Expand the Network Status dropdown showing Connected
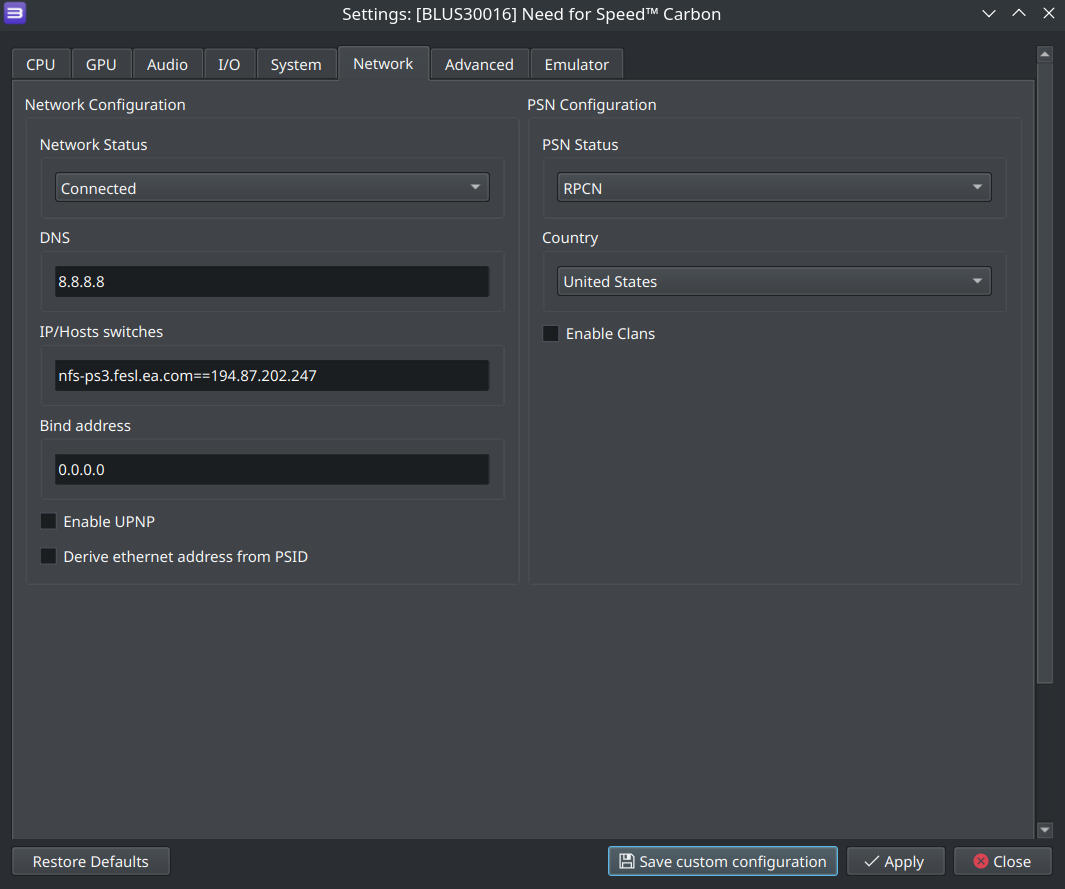Screen dimensions: 1065x889 tap(272, 187)
